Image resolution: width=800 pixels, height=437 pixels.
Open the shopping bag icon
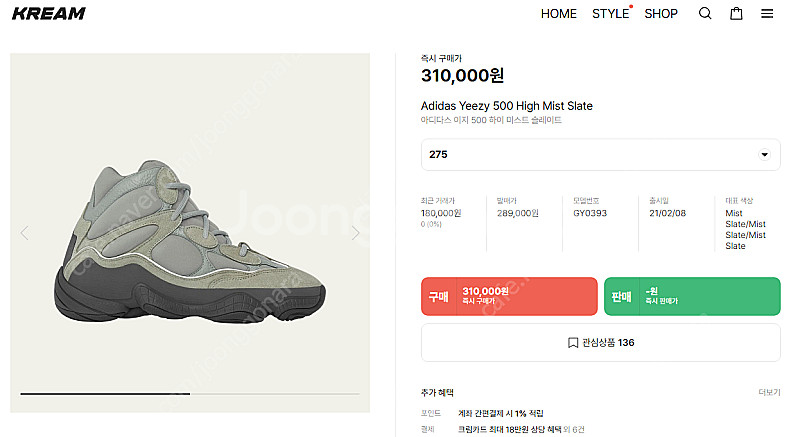tap(736, 14)
